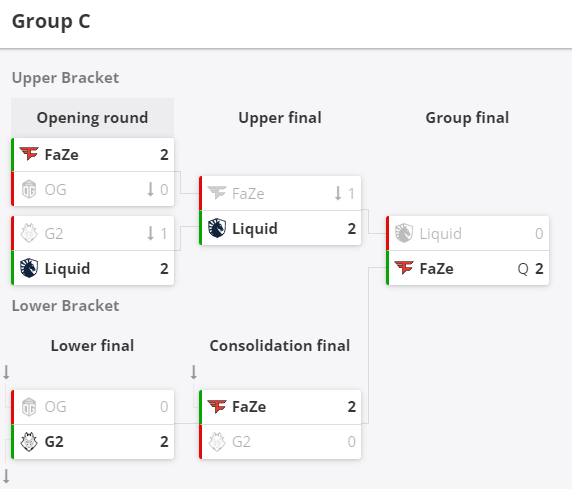Click down arrow above lower final match
The image size is (572, 489).
click(6, 372)
